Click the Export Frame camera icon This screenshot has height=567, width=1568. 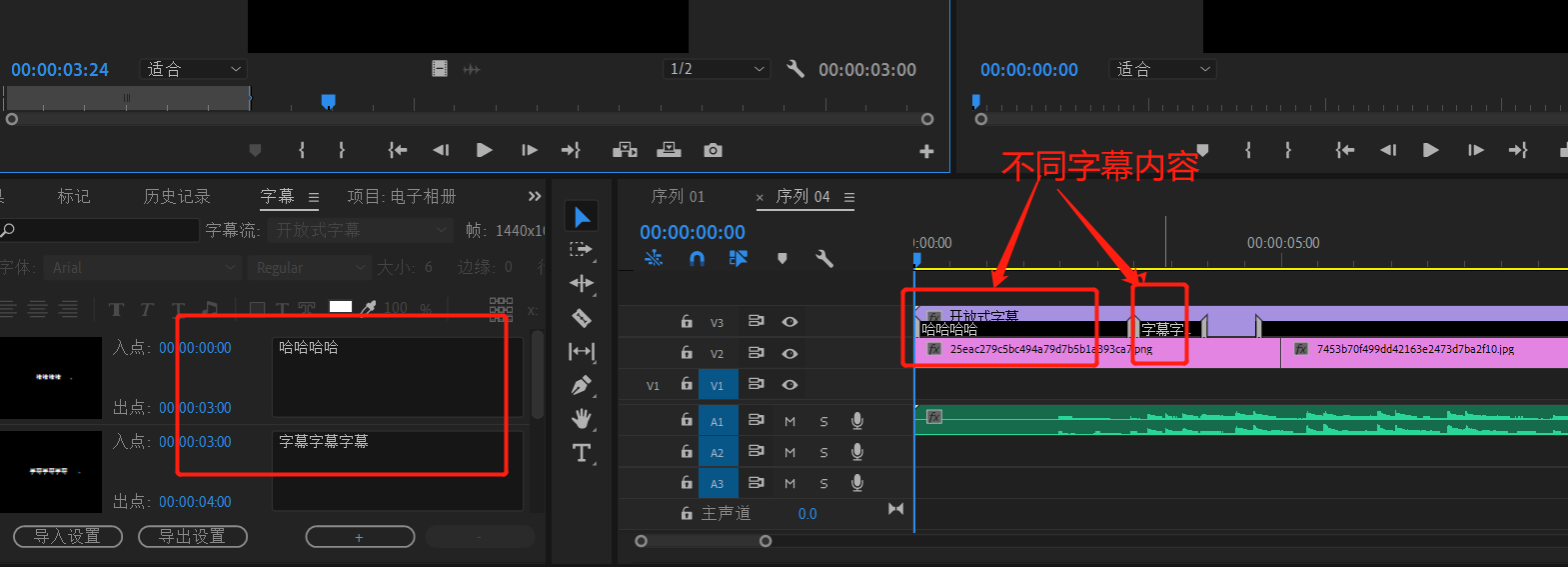coord(713,150)
